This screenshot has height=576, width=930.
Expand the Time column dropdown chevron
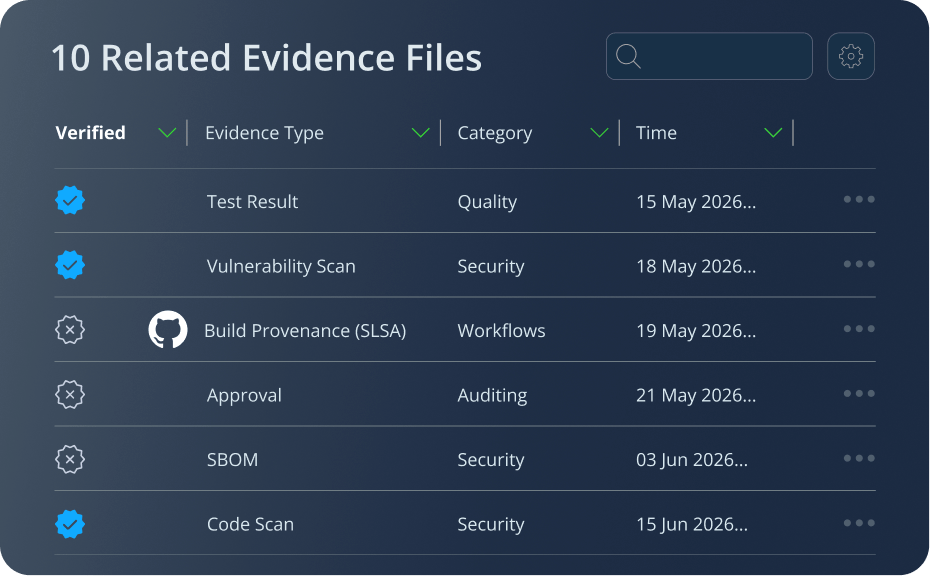(773, 133)
